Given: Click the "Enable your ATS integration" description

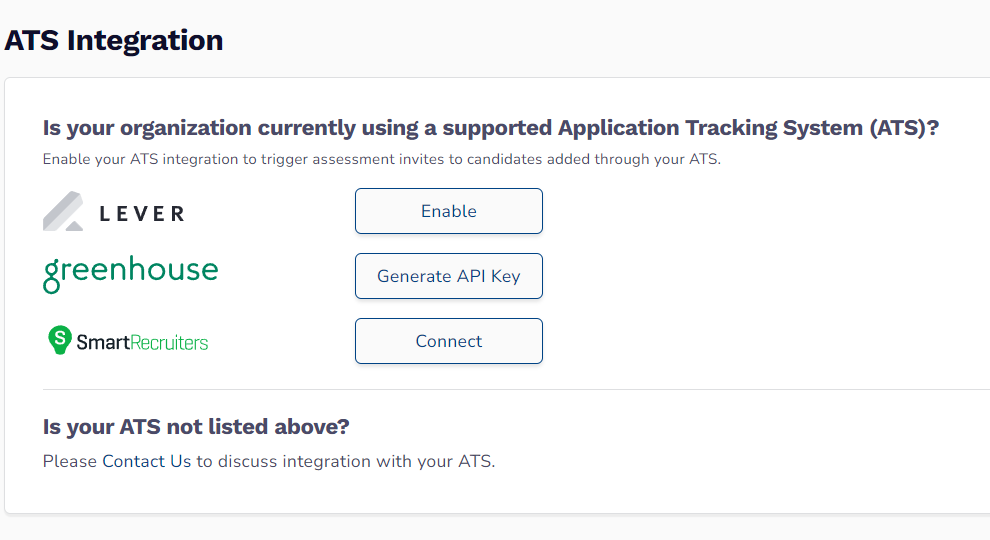Looking at the screenshot, I should tap(381, 159).
